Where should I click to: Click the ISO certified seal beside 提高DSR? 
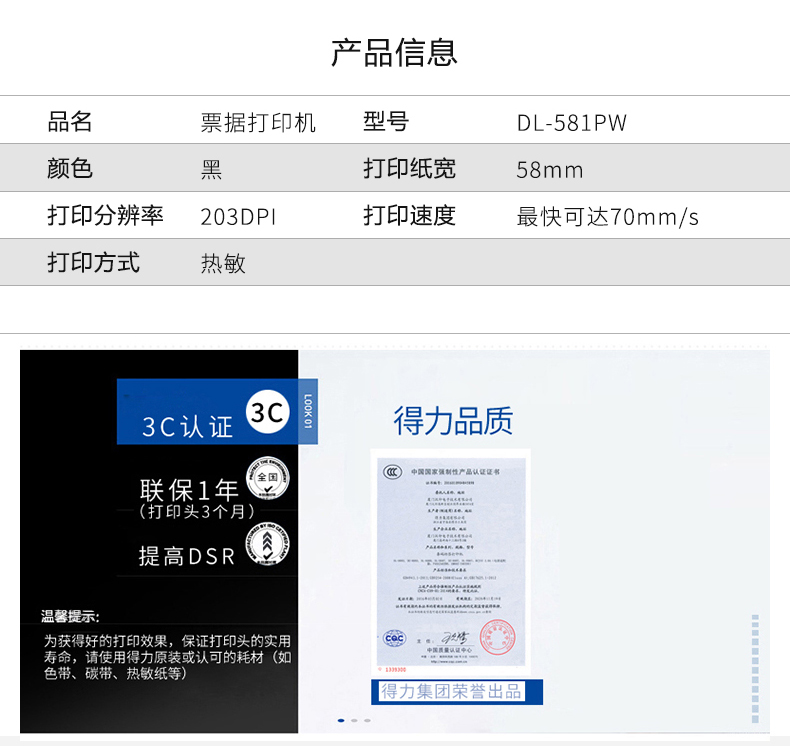tap(268, 544)
